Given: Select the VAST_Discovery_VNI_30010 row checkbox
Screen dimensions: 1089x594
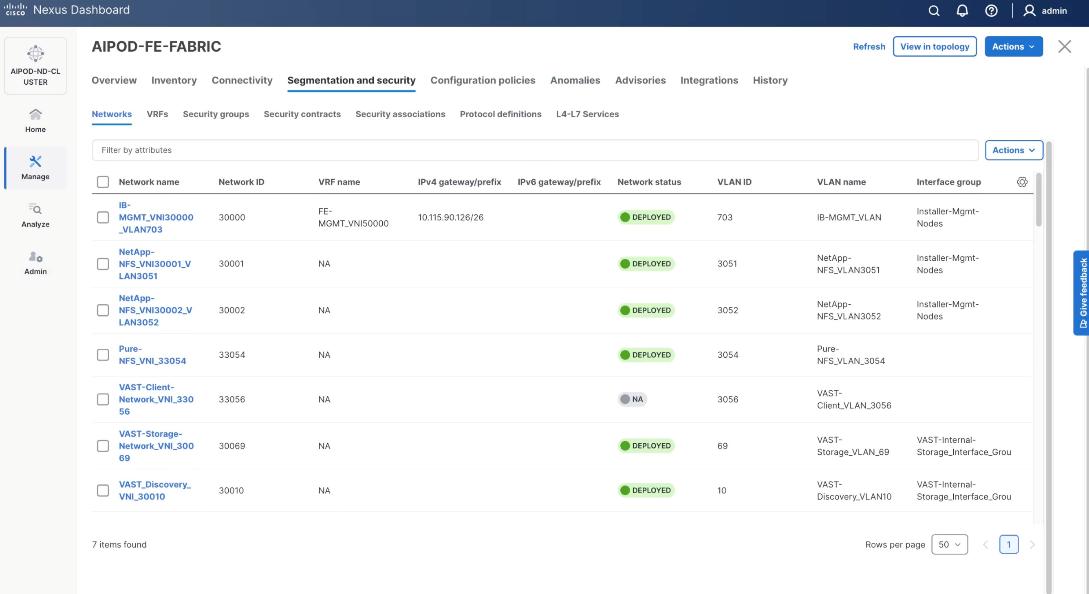Looking at the screenshot, I should tap(103, 490).
